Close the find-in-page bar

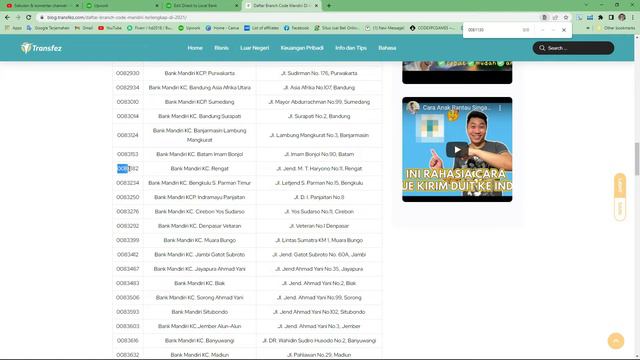coord(564,30)
